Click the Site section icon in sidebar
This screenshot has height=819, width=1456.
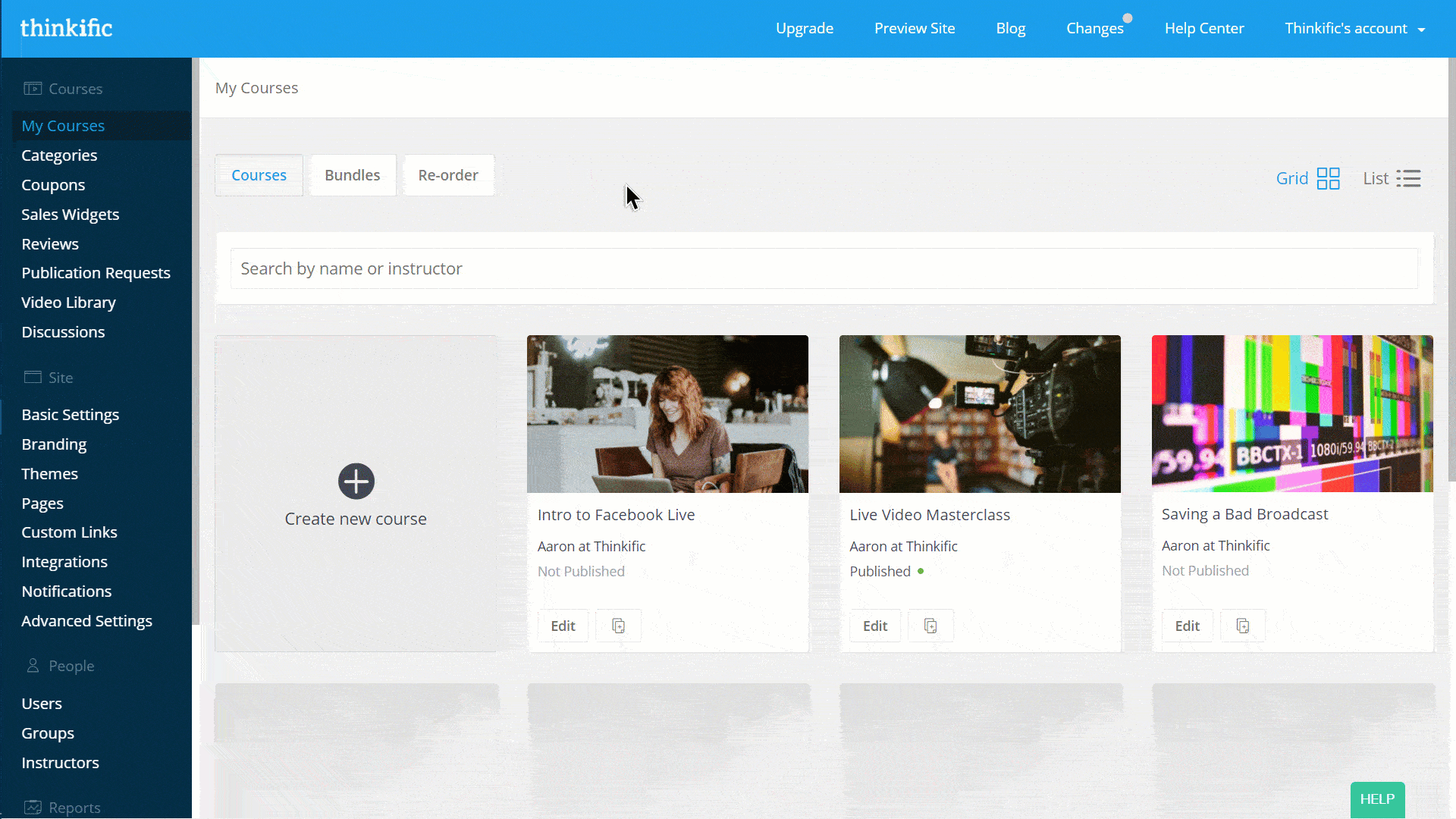click(33, 377)
